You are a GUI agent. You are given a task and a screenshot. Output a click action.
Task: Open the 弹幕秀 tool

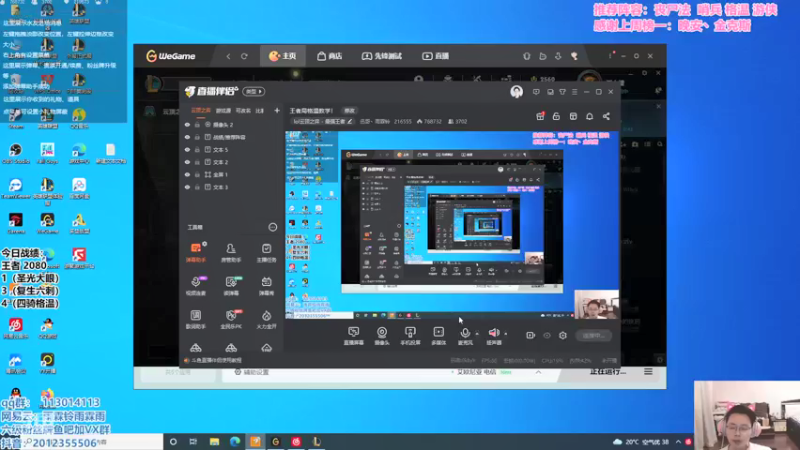coord(266,286)
